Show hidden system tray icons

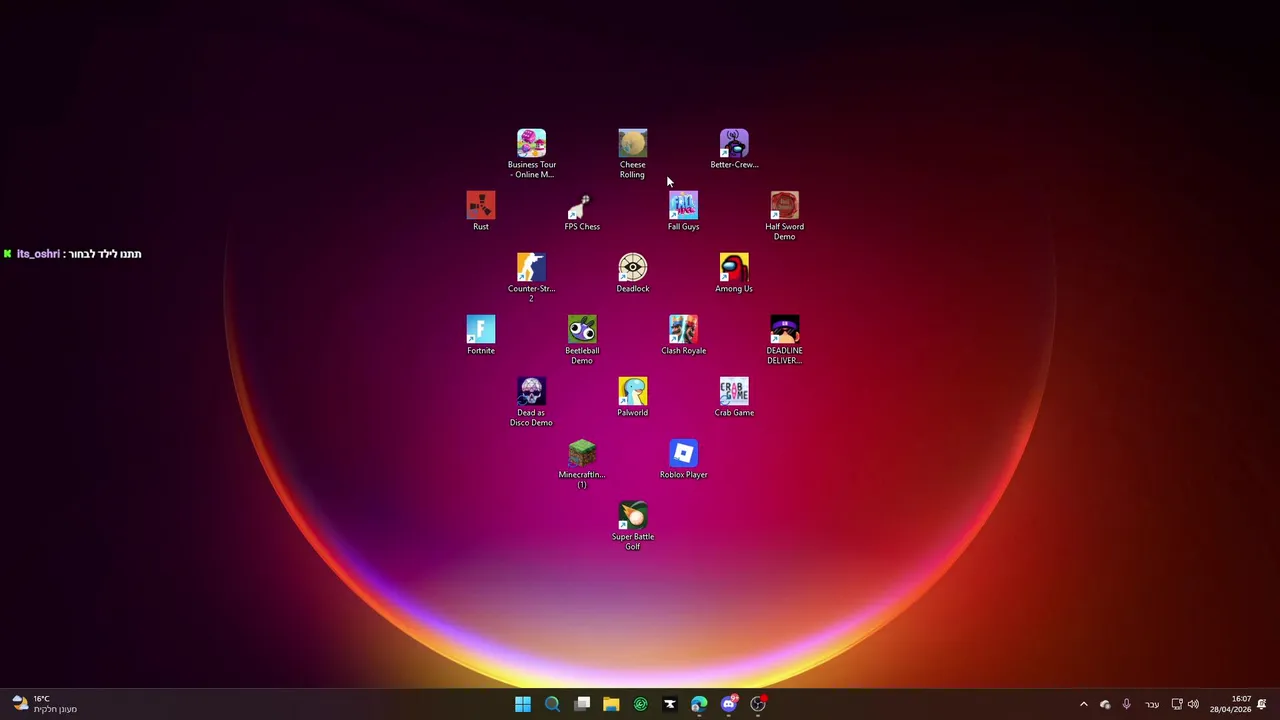[x=1083, y=704]
